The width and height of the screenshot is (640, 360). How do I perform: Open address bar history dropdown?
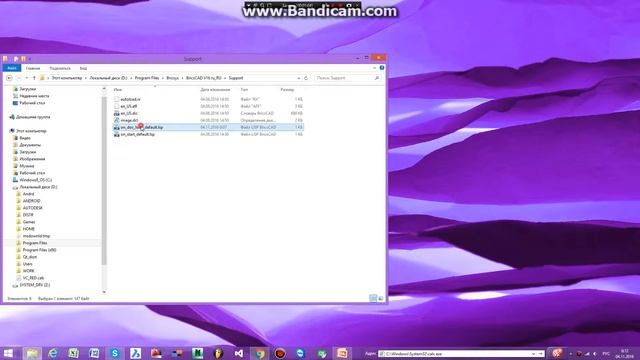(x=298, y=78)
